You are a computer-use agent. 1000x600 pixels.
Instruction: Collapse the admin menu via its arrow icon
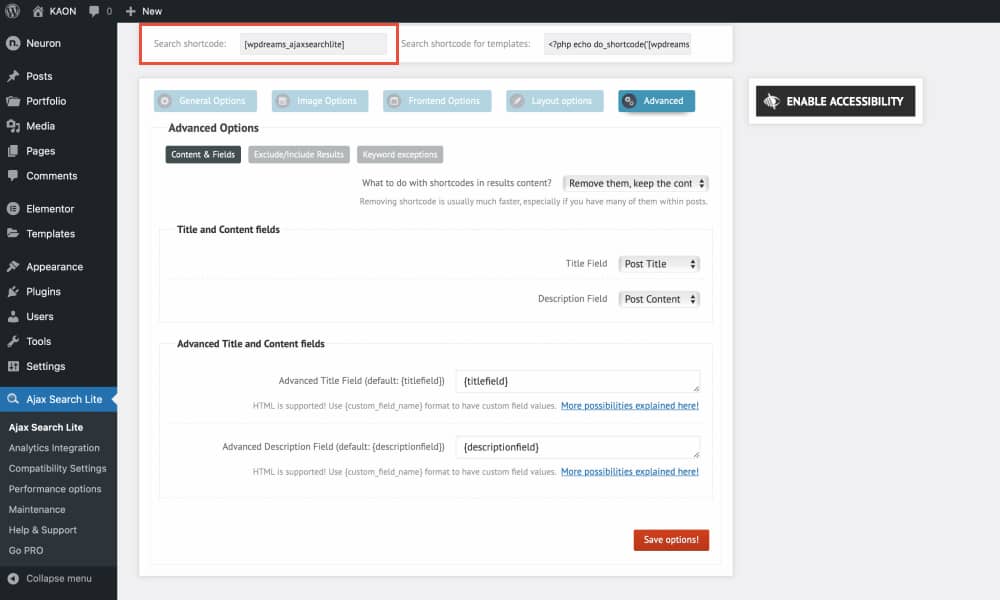click(11, 578)
